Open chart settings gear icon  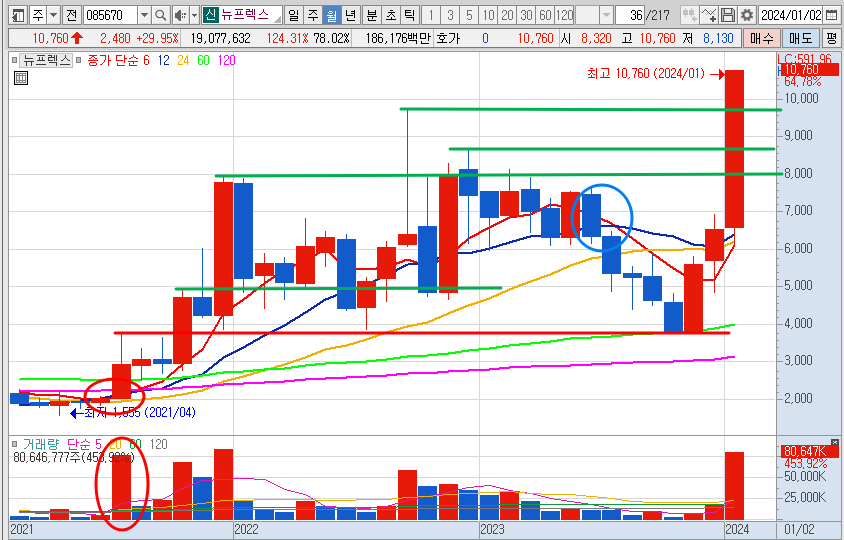click(747, 15)
